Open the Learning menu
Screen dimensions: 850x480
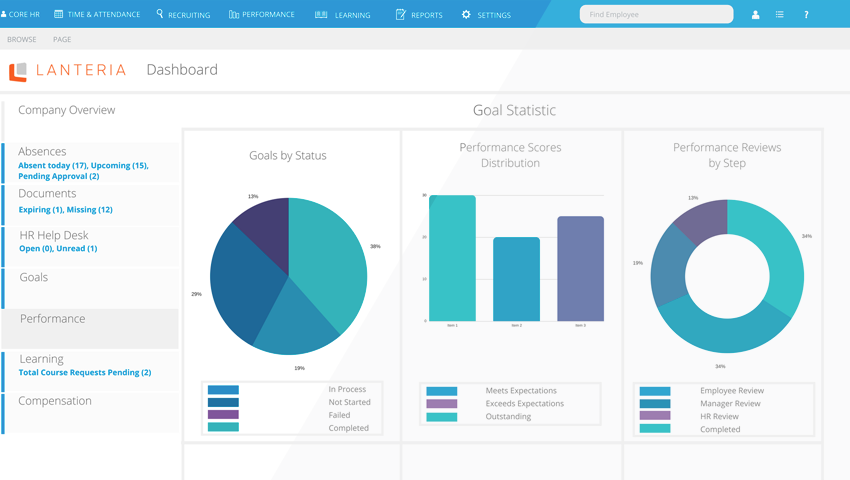point(343,15)
